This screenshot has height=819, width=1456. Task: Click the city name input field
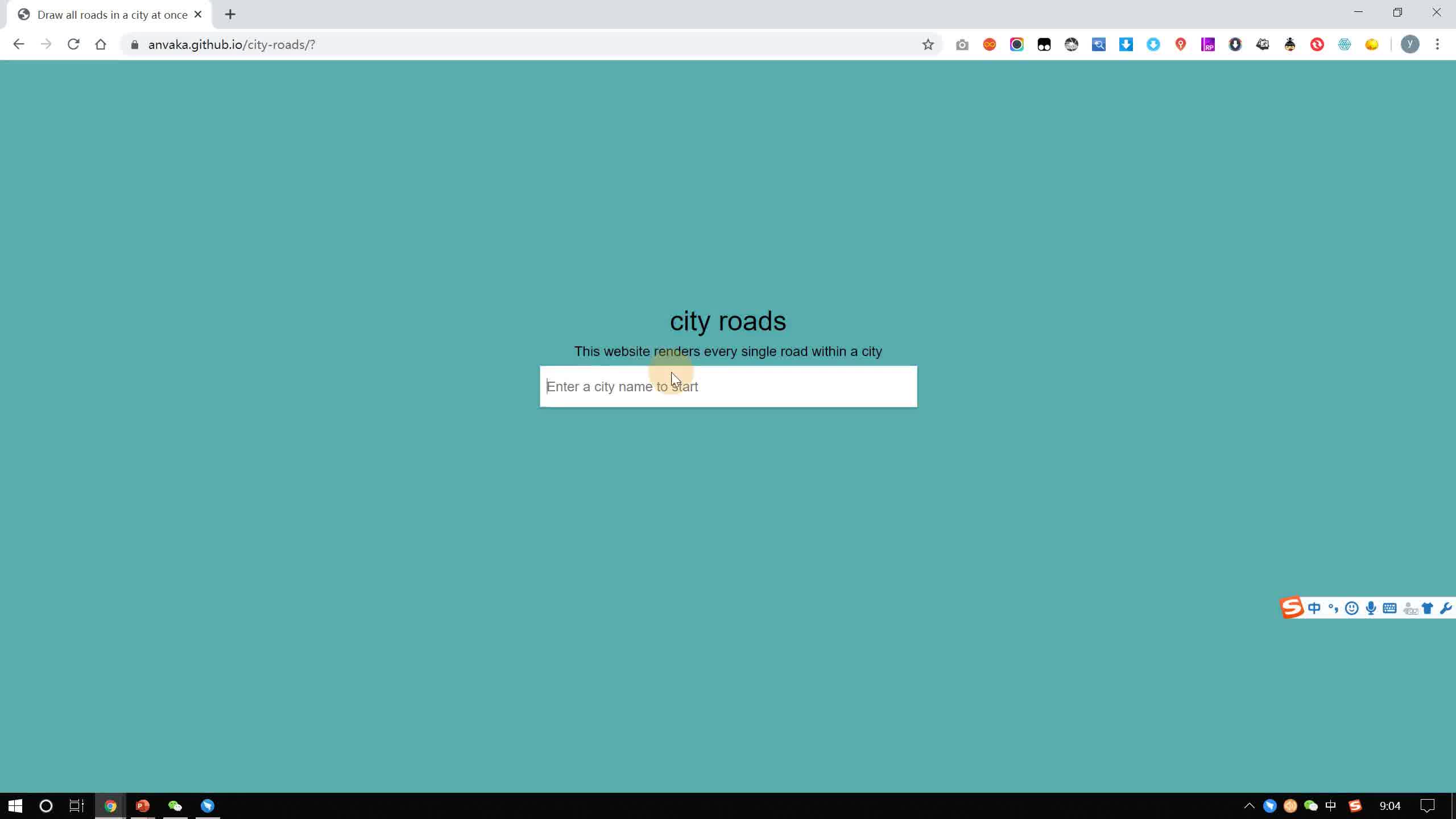(x=727, y=387)
